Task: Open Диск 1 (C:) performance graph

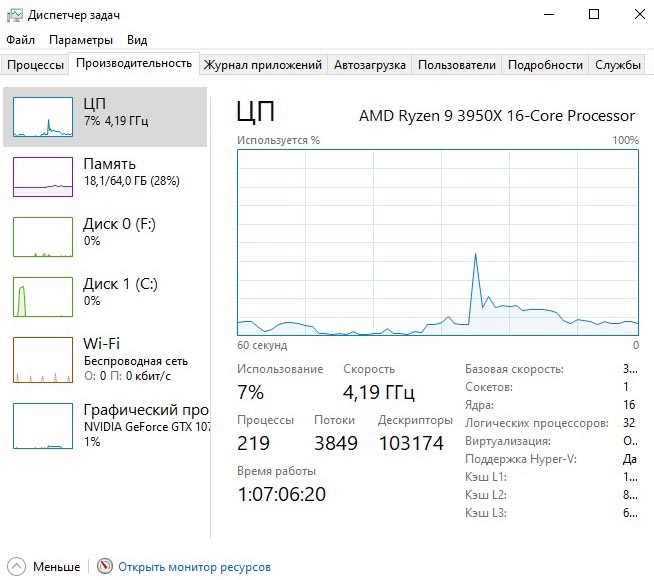Action: coord(42,297)
